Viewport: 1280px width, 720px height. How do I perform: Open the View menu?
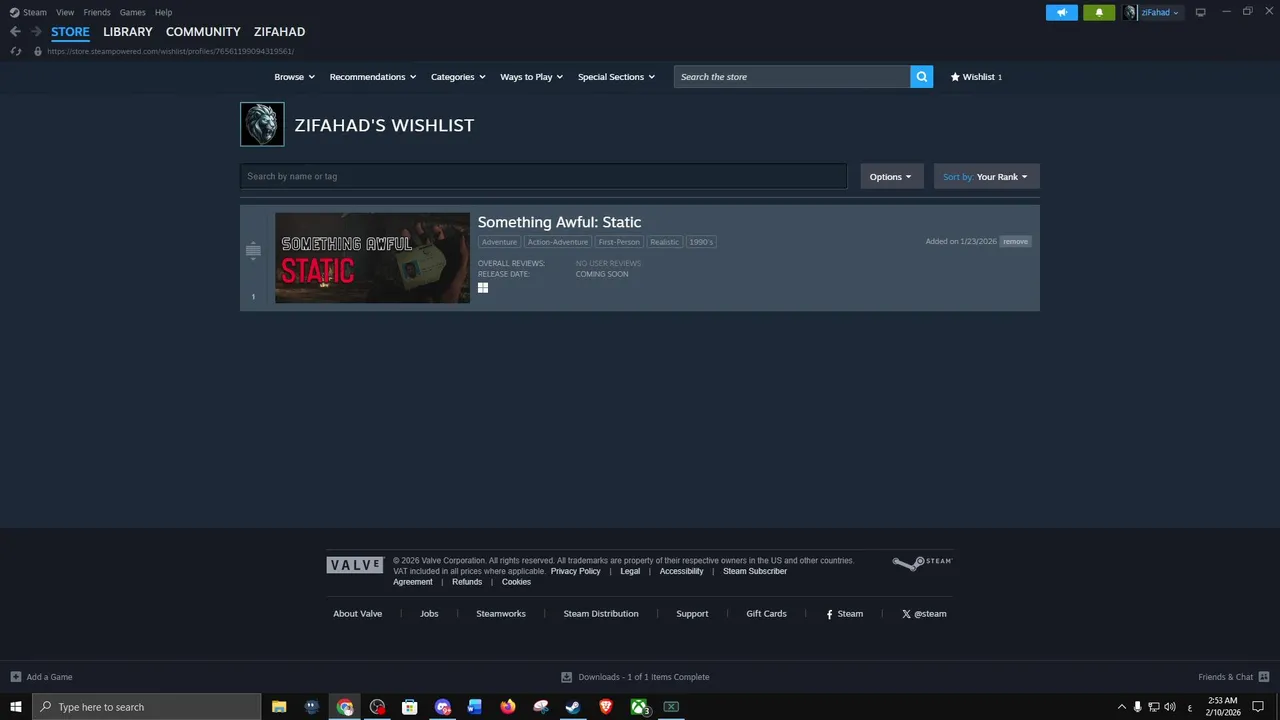coord(65,12)
